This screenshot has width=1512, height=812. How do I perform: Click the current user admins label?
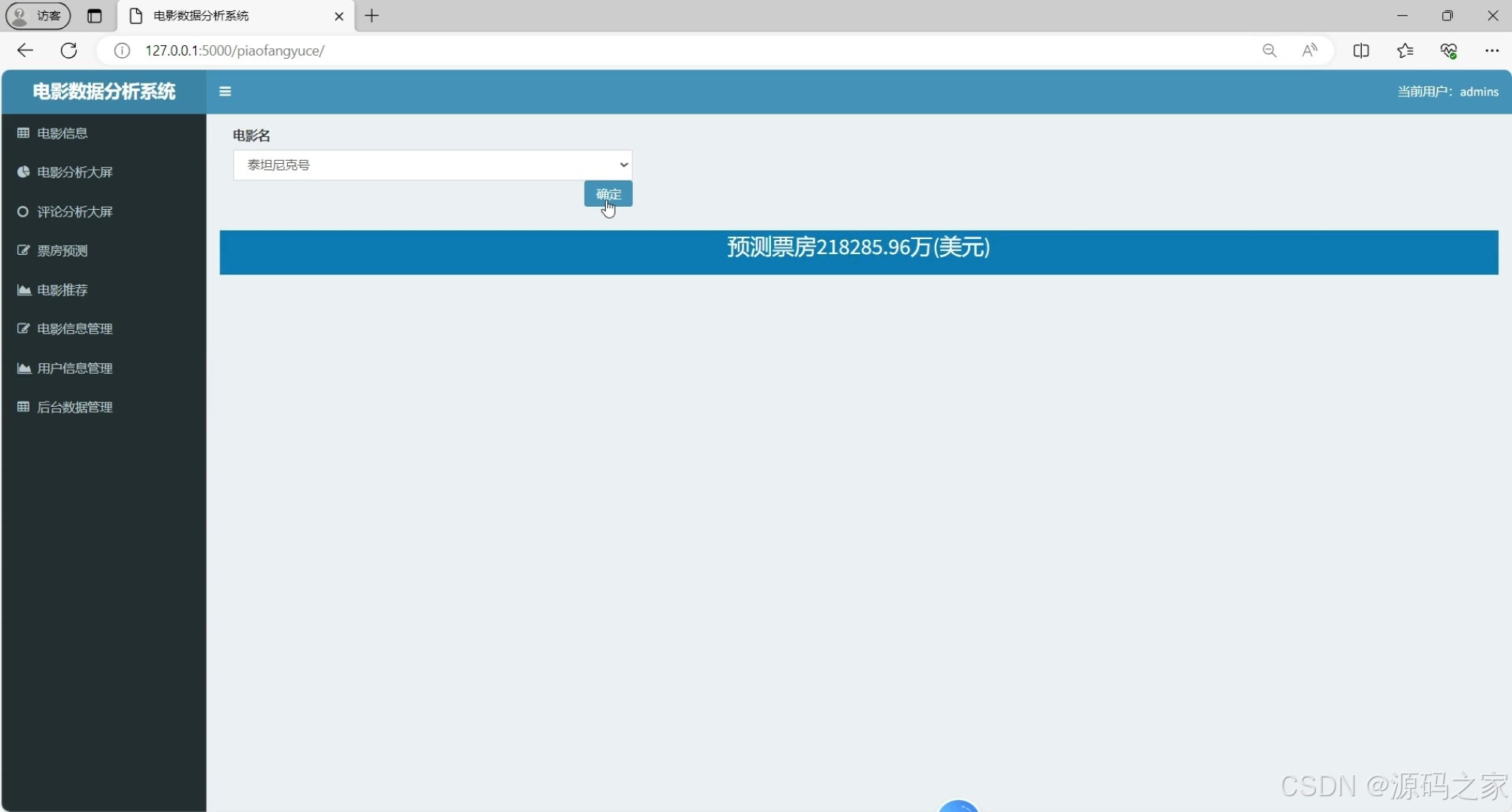tap(1447, 91)
